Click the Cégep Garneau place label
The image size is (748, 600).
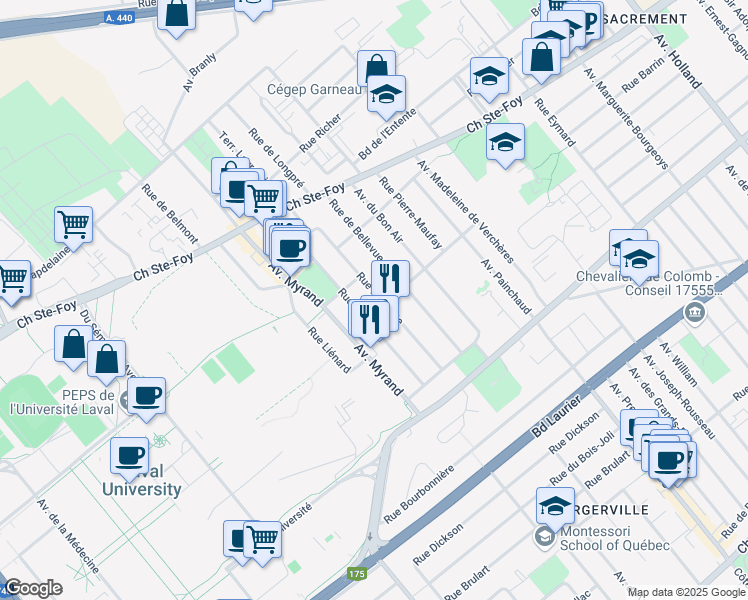[x=314, y=89]
